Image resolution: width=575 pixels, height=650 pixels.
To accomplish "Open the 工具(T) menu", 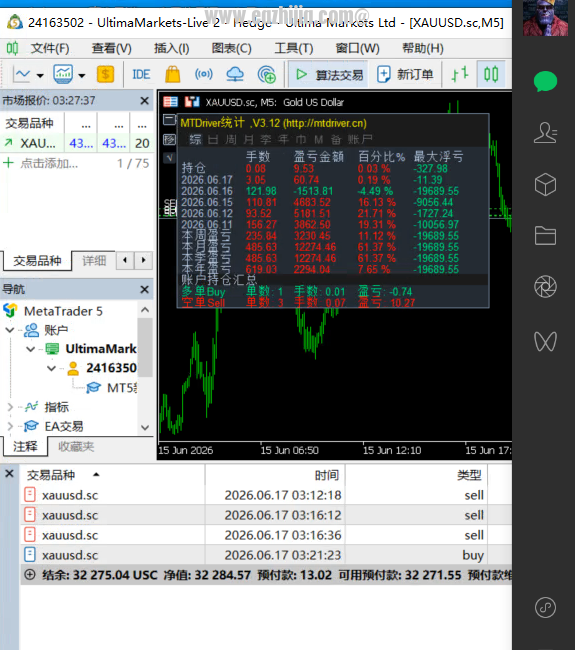I will (294, 49).
